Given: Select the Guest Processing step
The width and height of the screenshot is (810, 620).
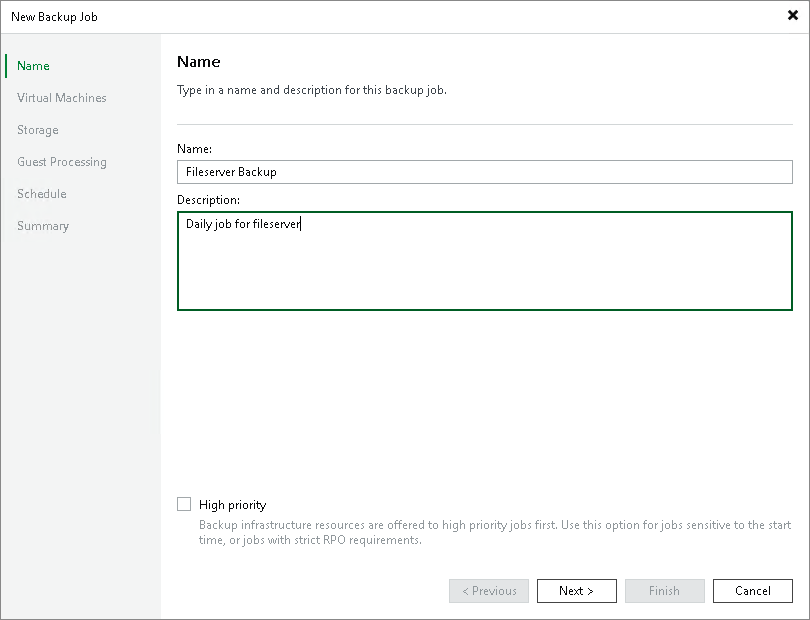Looking at the screenshot, I should click(61, 161).
